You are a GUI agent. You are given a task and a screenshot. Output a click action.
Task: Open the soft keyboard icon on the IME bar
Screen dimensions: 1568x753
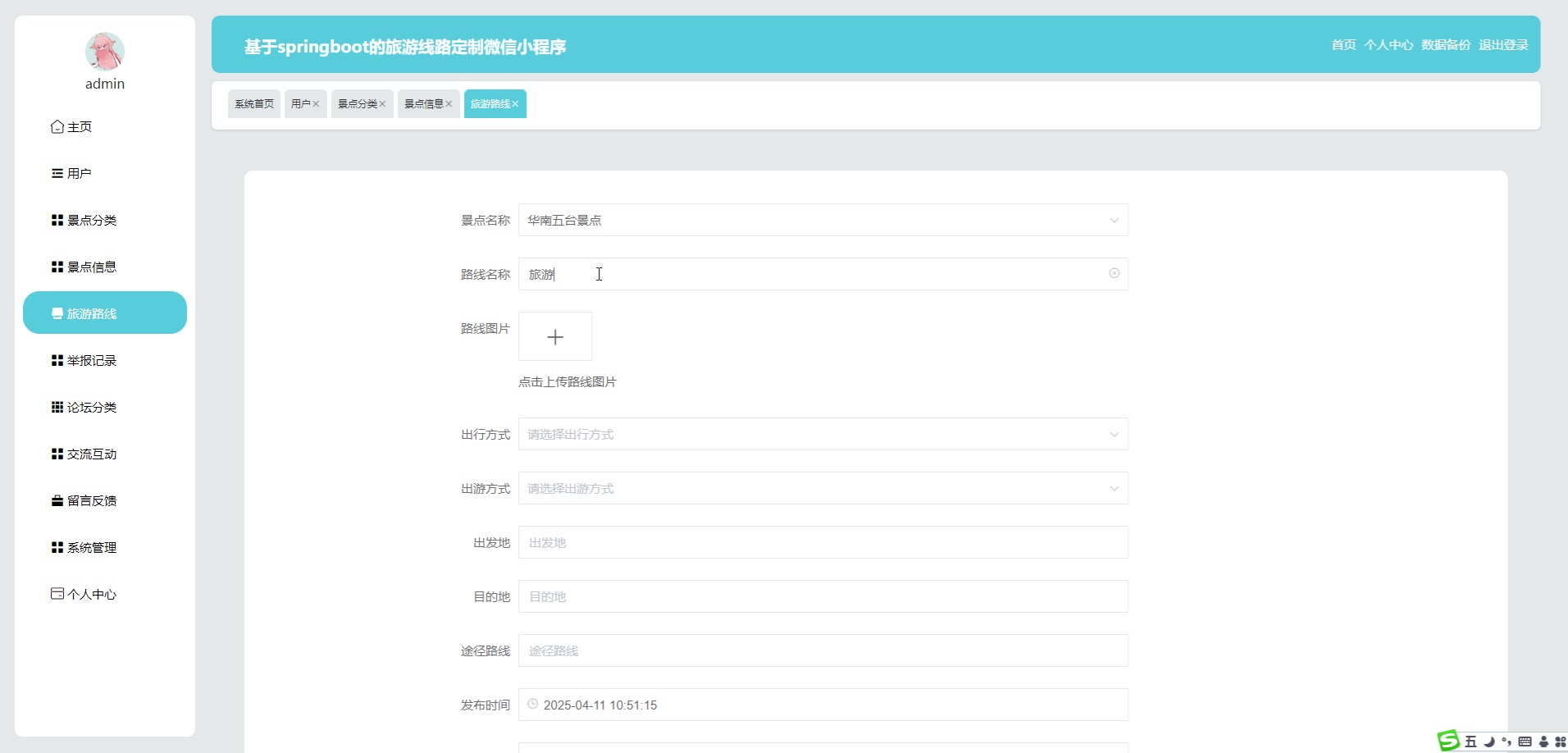click(1525, 742)
